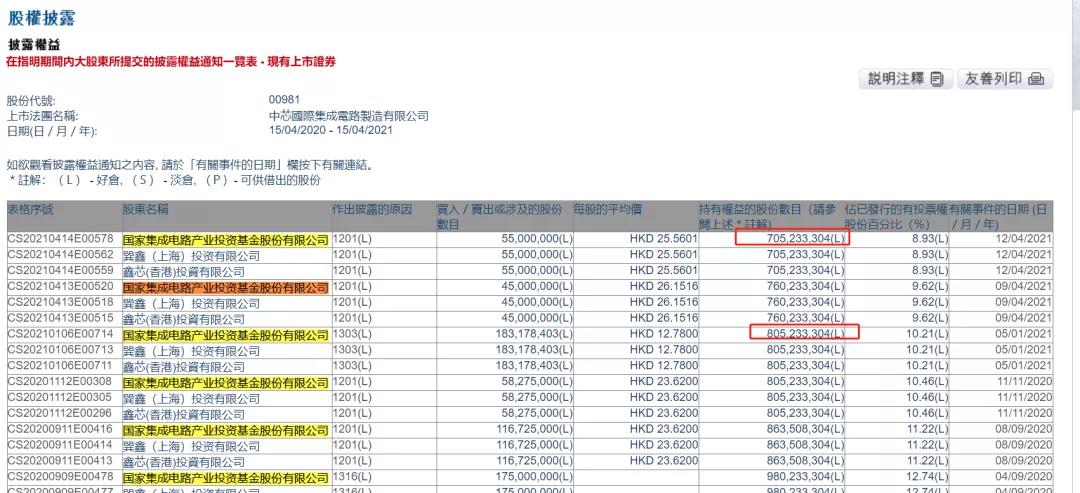Click form serial CS20200911E00413
The height and width of the screenshot is (493, 1080).
pos(60,461)
